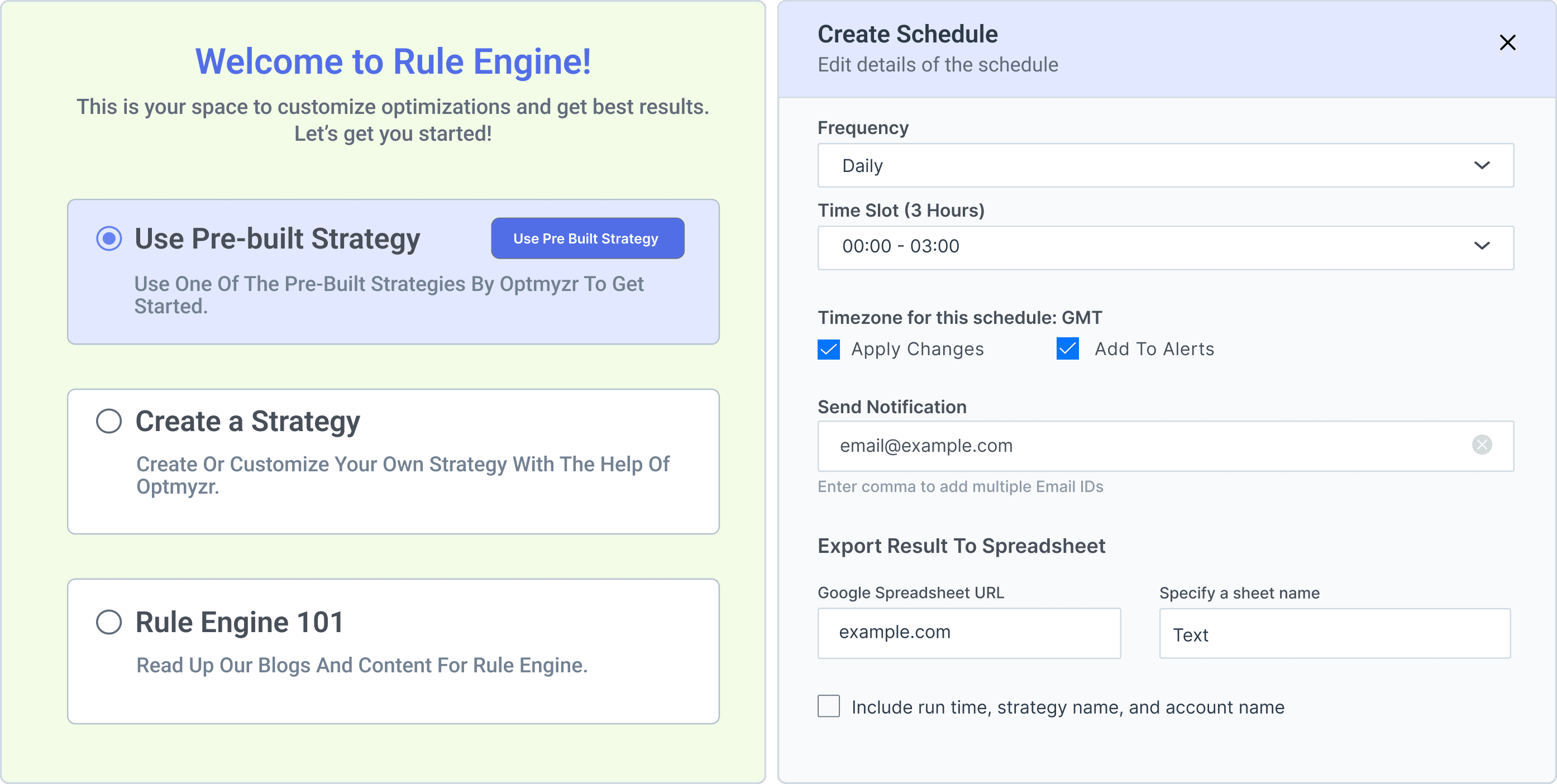Uncheck the Apply Changes checkbox
Image resolution: width=1557 pixels, height=784 pixels.
(829, 349)
